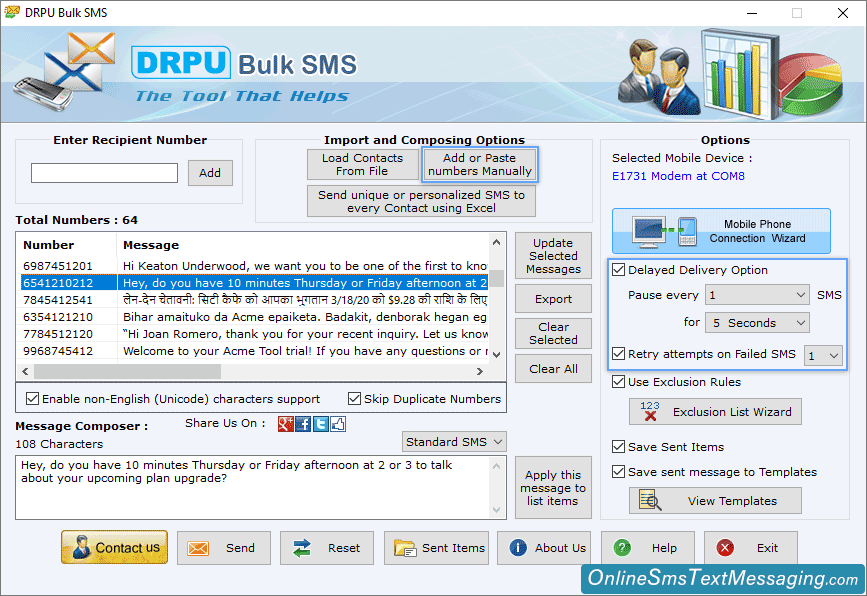Open Exclusion List Wizard
This screenshot has width=867, height=596.
[715, 412]
